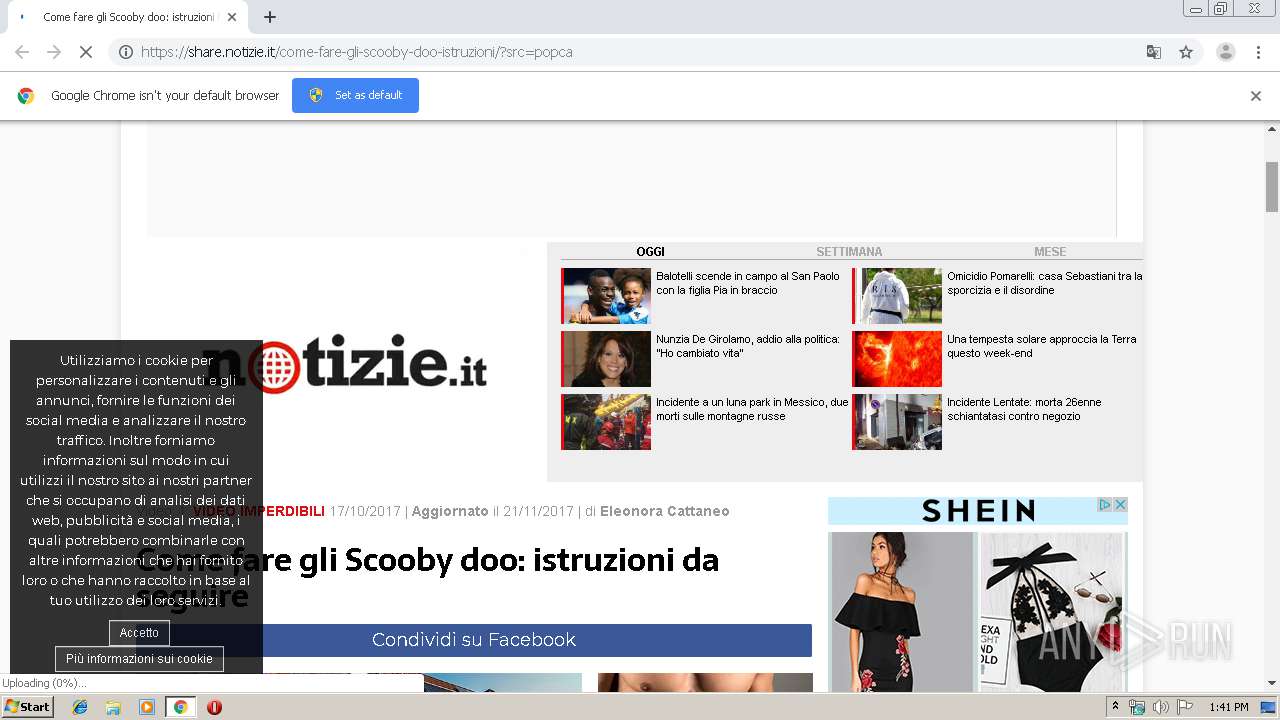Image resolution: width=1280 pixels, height=720 pixels.
Task: Open the Chrome three-dot menu
Action: (1259, 52)
